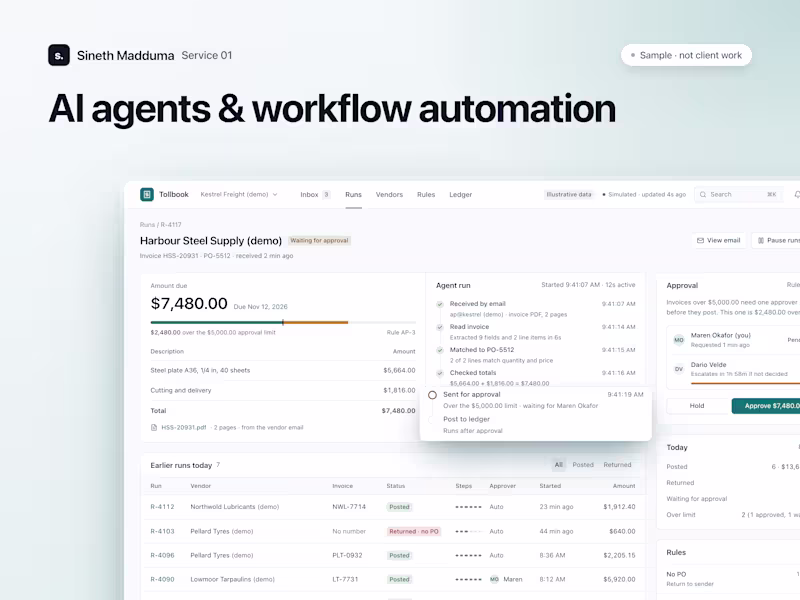The image size is (800, 600).
Task: Click invoice number LT-7731
Action: pos(345,580)
